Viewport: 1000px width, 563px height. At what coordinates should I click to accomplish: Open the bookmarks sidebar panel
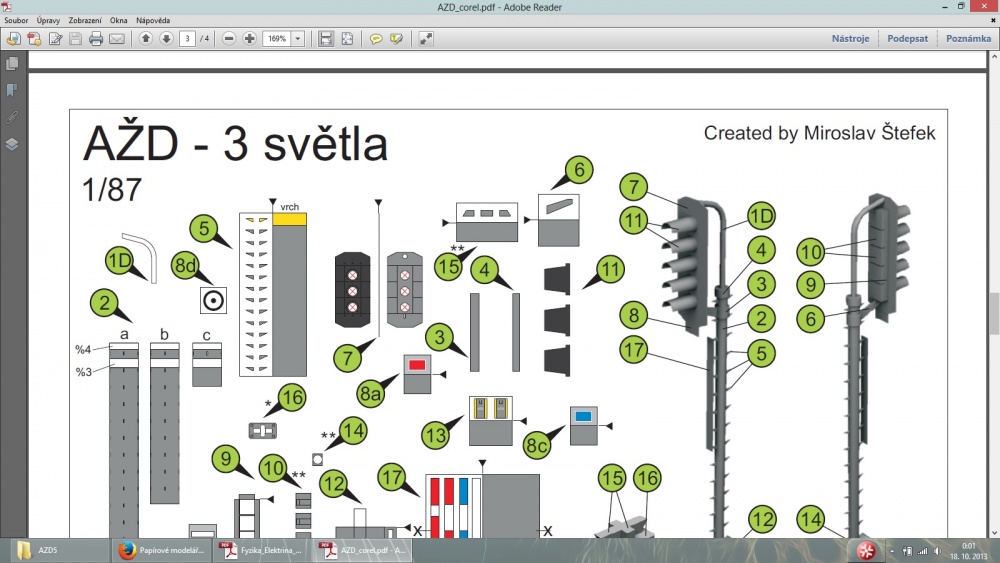pyautogui.click(x=12, y=90)
